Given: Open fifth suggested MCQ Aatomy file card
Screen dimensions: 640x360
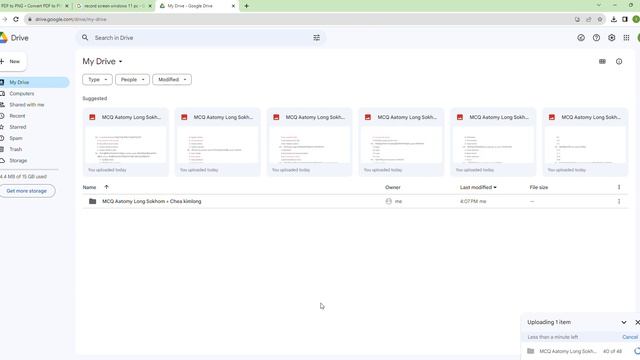Looking at the screenshot, I should 493,142.
